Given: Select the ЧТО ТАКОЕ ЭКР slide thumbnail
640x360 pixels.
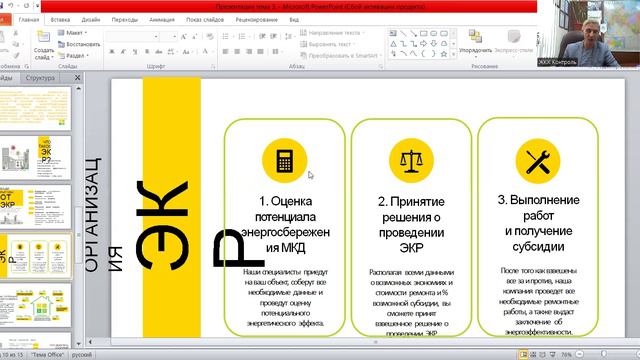Looking at the screenshot, I should 36,158.
